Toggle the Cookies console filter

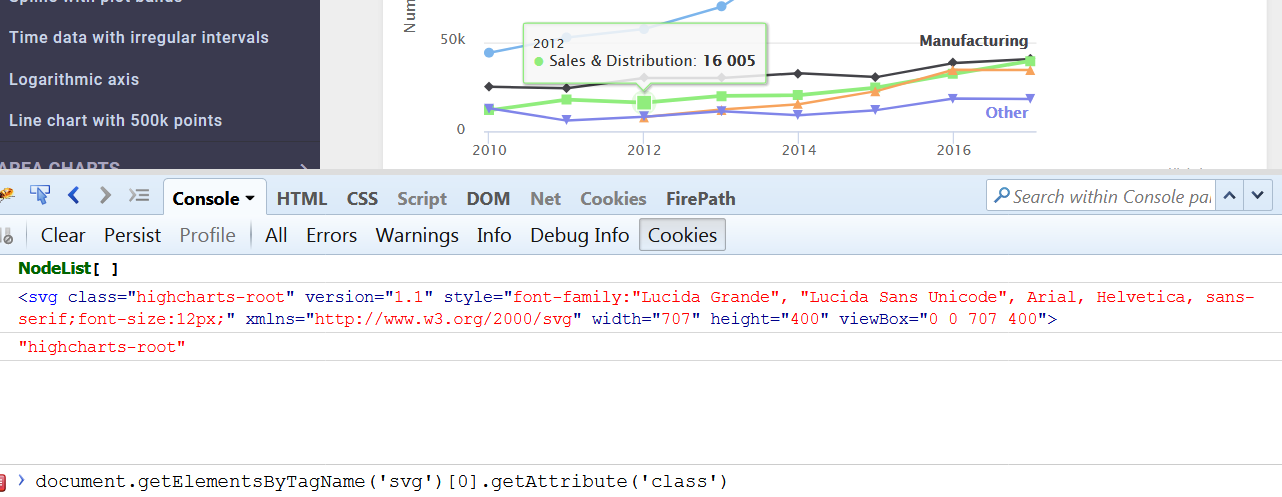[x=682, y=235]
